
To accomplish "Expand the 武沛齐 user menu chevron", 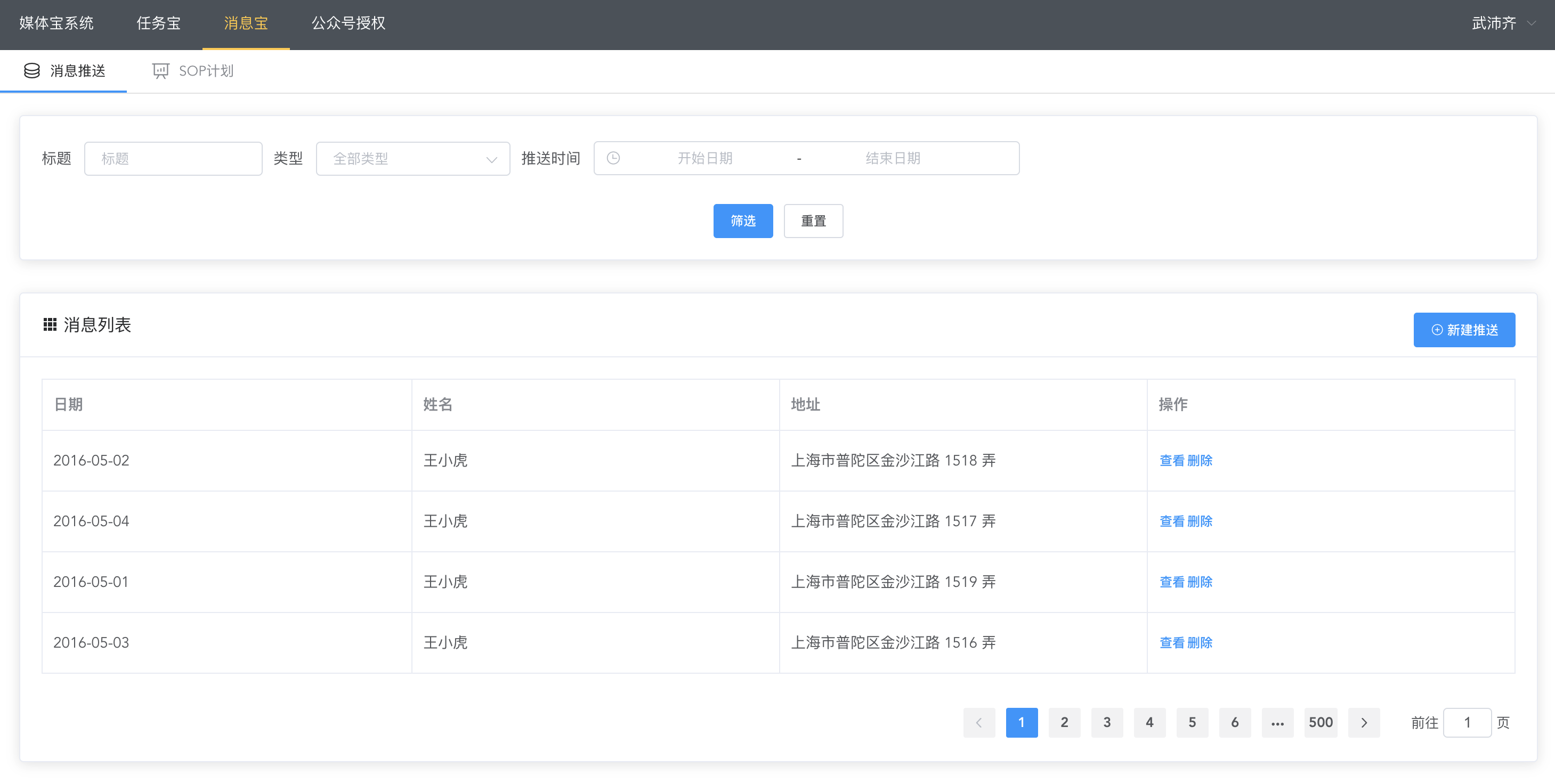I will tap(1532, 23).
